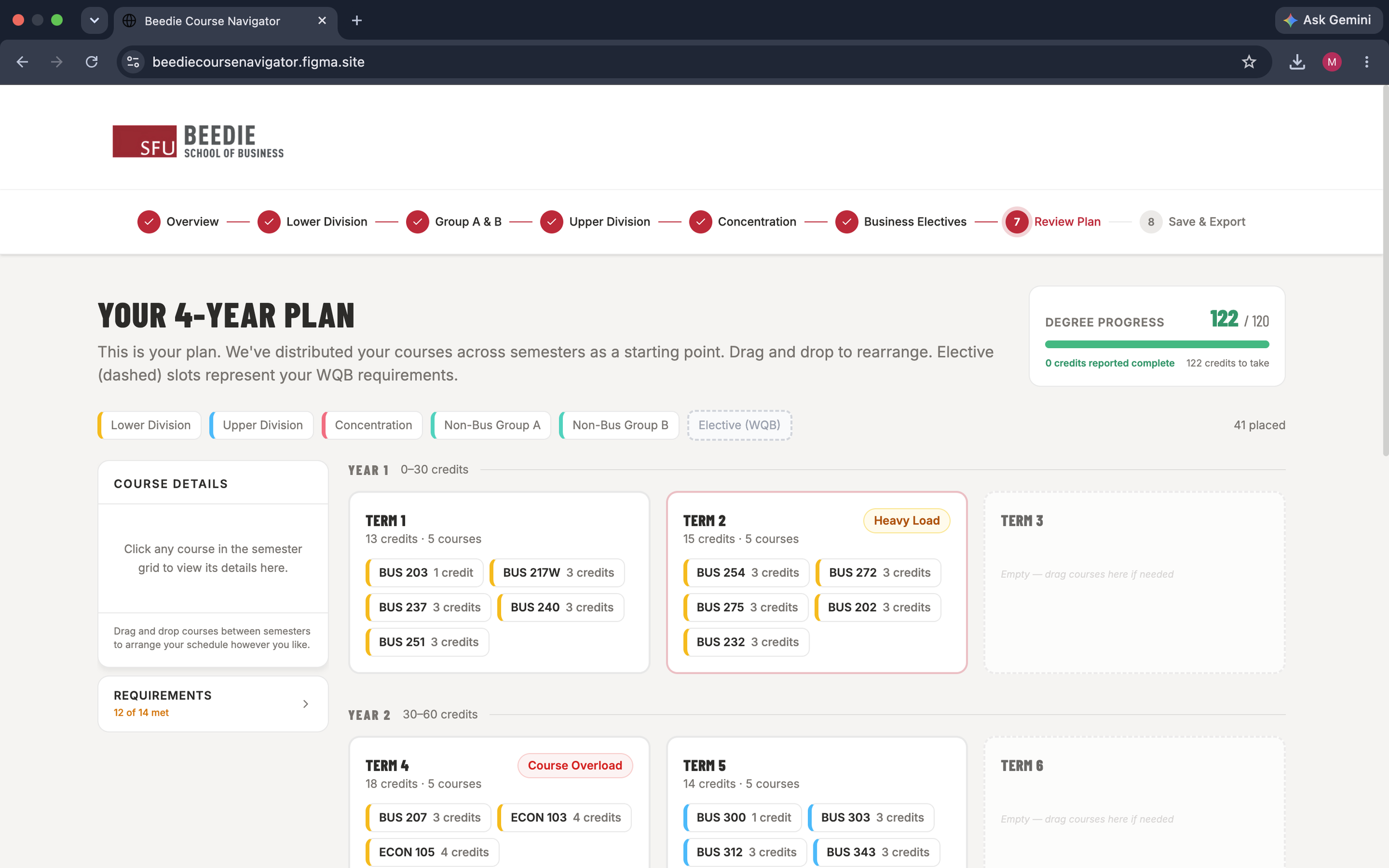Image resolution: width=1389 pixels, height=868 pixels.
Task: Click the Upper Division step checkmark circle
Action: click(551, 222)
